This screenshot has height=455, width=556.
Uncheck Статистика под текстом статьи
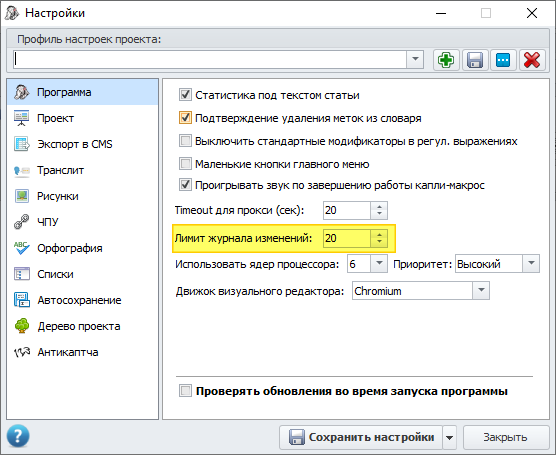pyautogui.click(x=185, y=95)
